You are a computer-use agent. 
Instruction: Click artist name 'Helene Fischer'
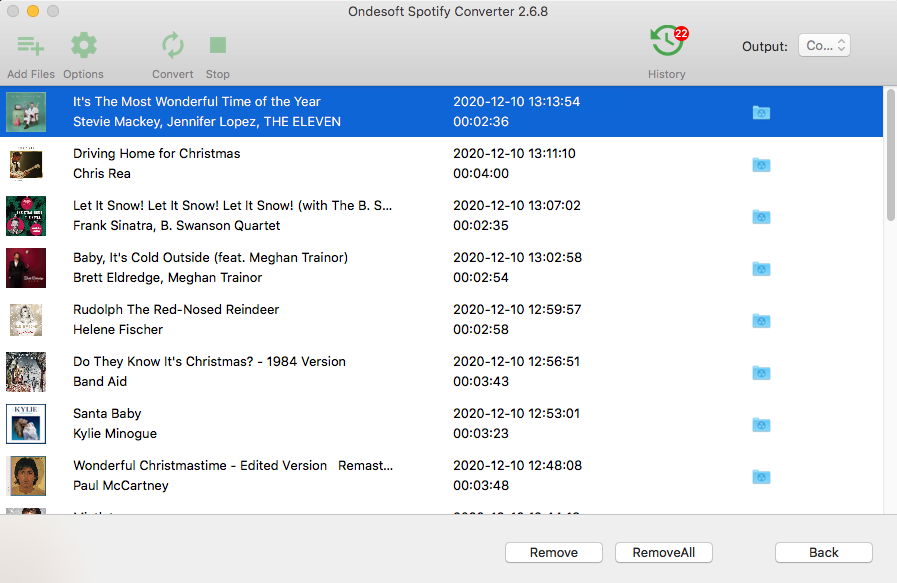point(118,330)
